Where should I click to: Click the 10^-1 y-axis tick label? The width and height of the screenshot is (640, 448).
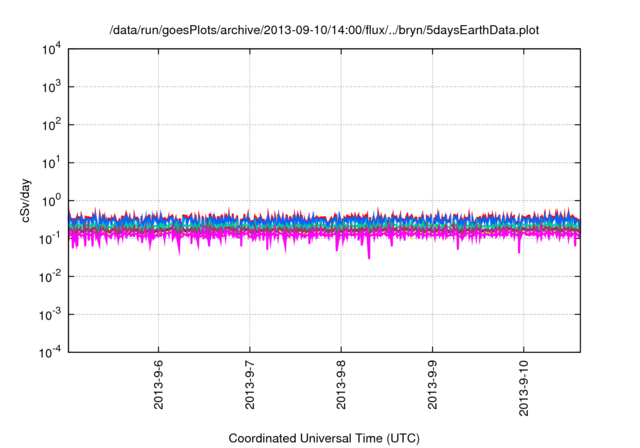coord(50,239)
